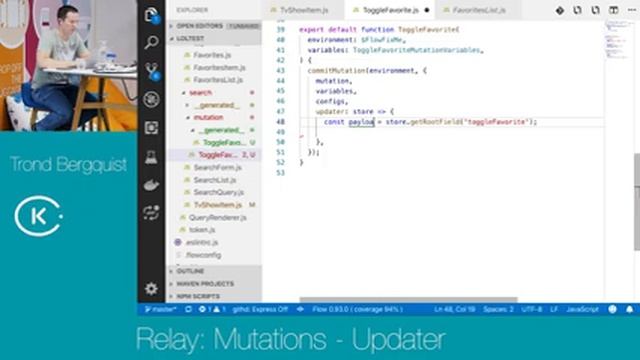640x360 pixels.
Task: Click the Flow 0.93.0 coverage status
Action: 358,309
